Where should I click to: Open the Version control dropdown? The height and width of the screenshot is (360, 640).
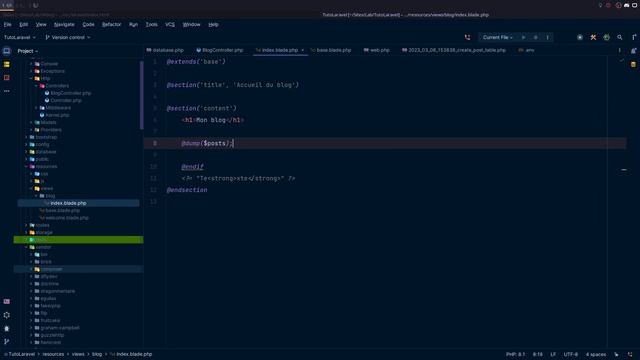click(68, 37)
